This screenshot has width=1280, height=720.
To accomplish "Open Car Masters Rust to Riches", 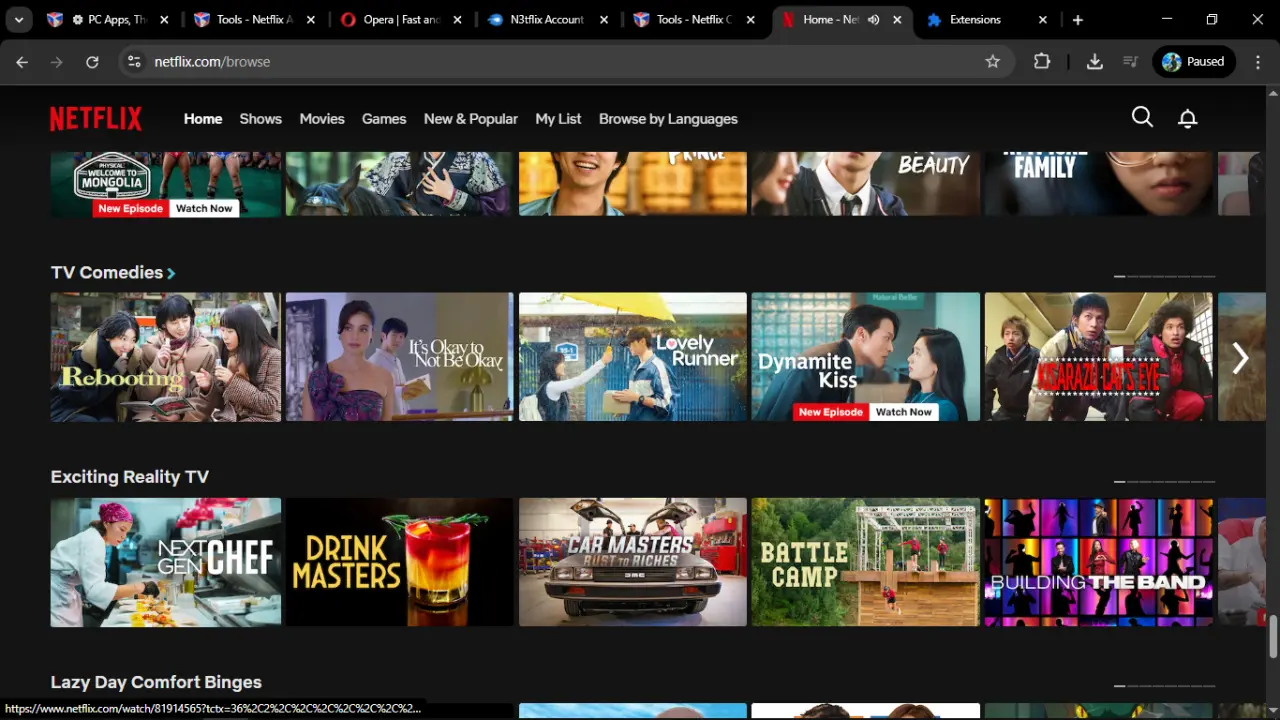I will coord(633,562).
